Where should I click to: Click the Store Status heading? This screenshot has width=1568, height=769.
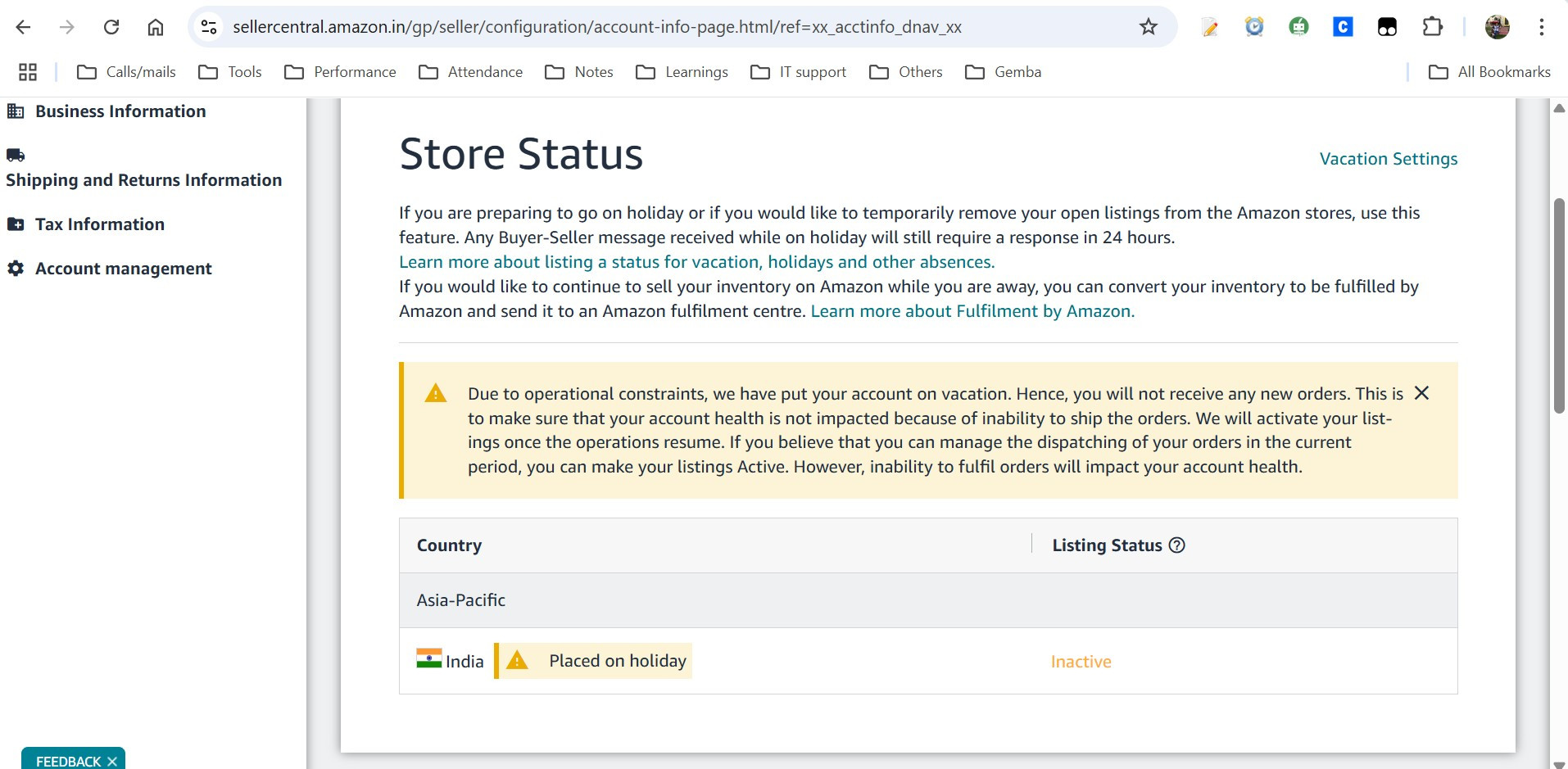[521, 154]
